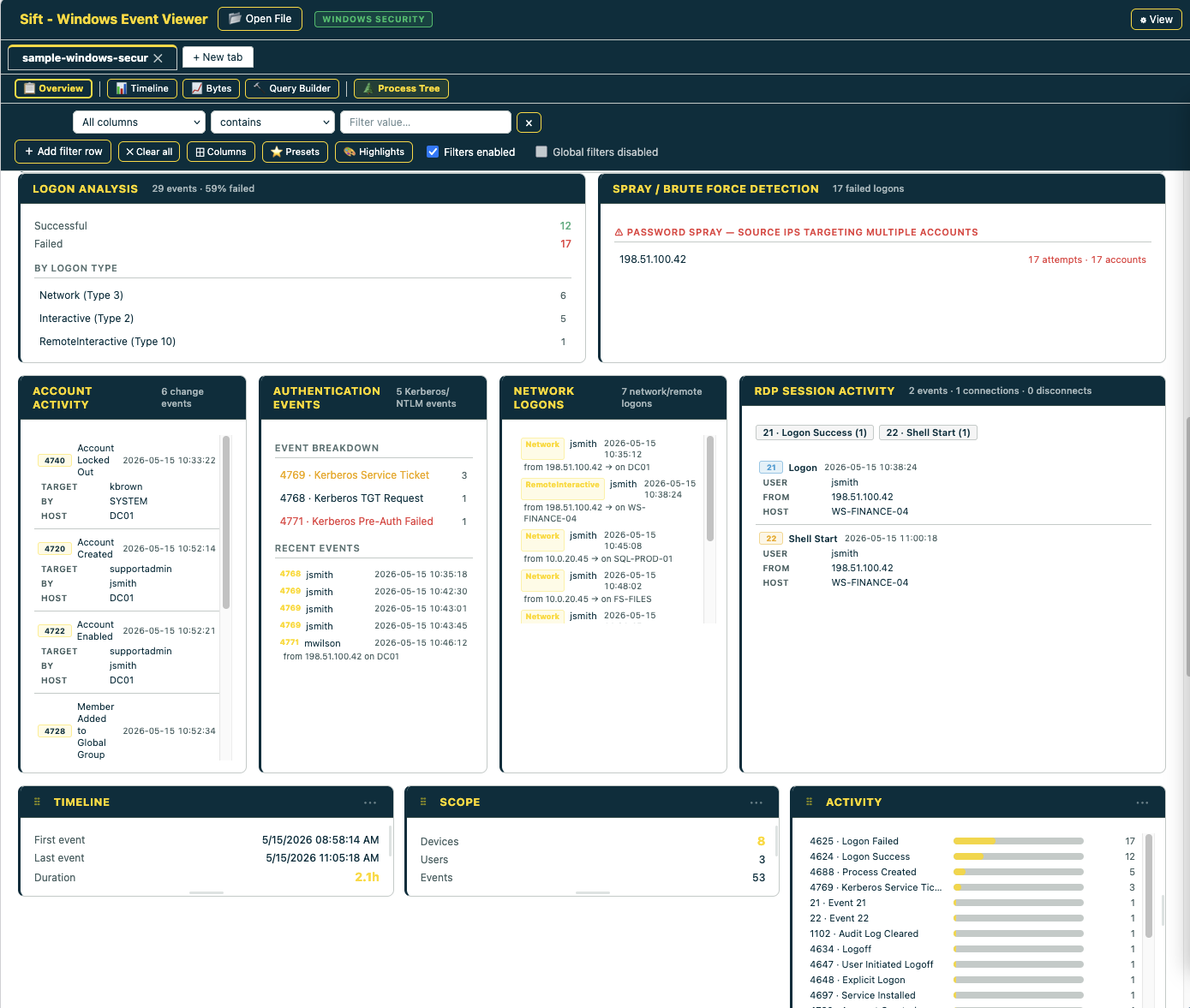Click 4768 · Kerberos TGT Request row
Image resolution: width=1190 pixels, height=1008 pixels.
click(x=374, y=498)
